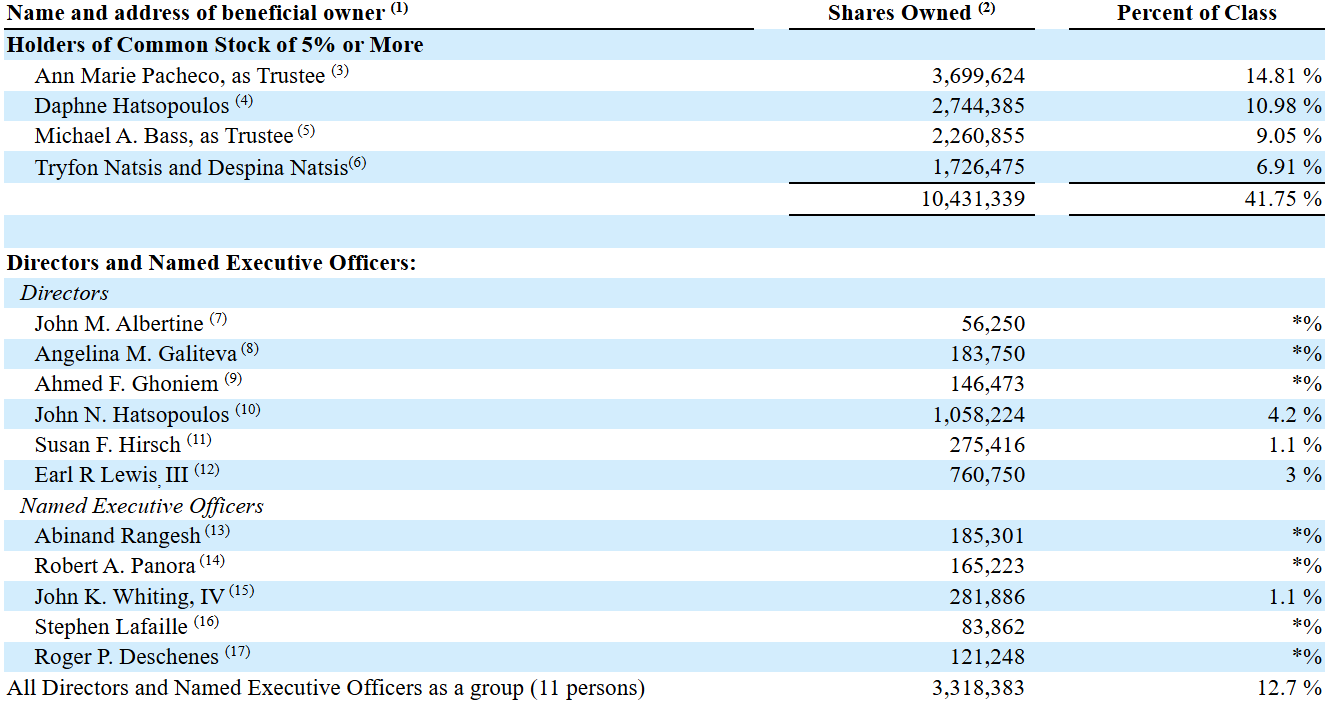
Task: Click the shares value 146,473
Action: [988, 384]
